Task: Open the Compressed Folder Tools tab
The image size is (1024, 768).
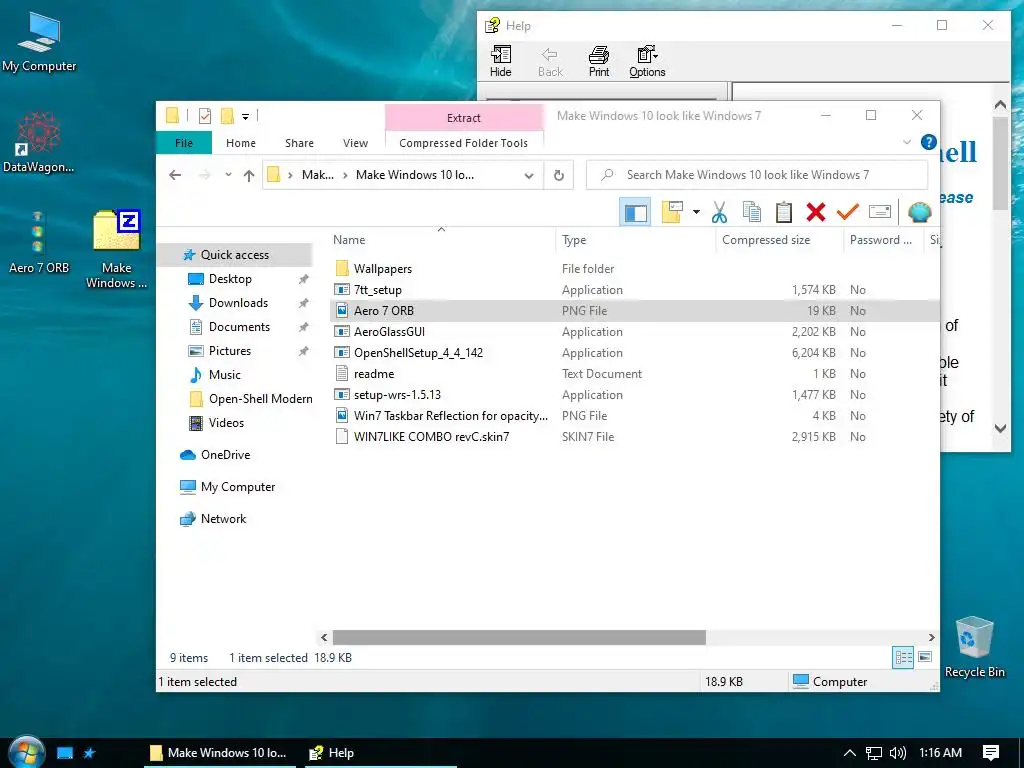Action: 463,142
